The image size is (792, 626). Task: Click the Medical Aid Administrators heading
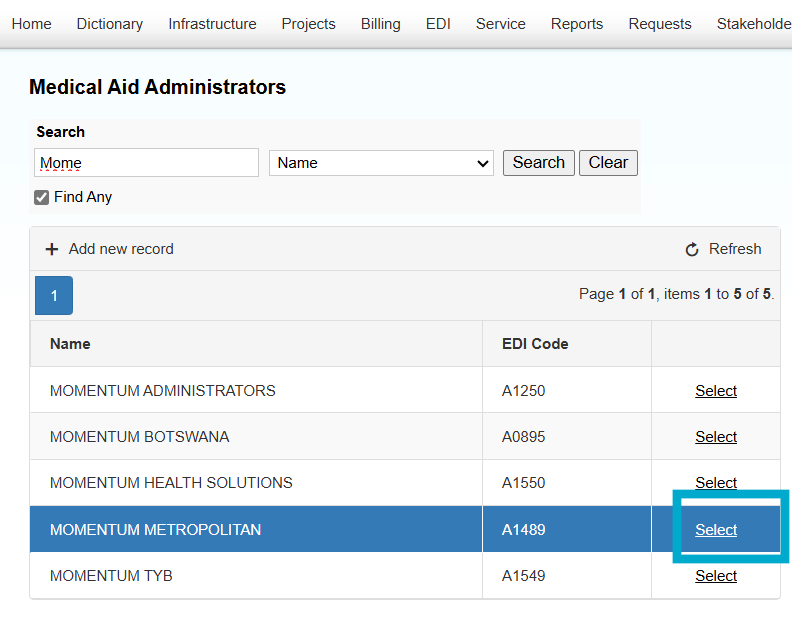[158, 87]
